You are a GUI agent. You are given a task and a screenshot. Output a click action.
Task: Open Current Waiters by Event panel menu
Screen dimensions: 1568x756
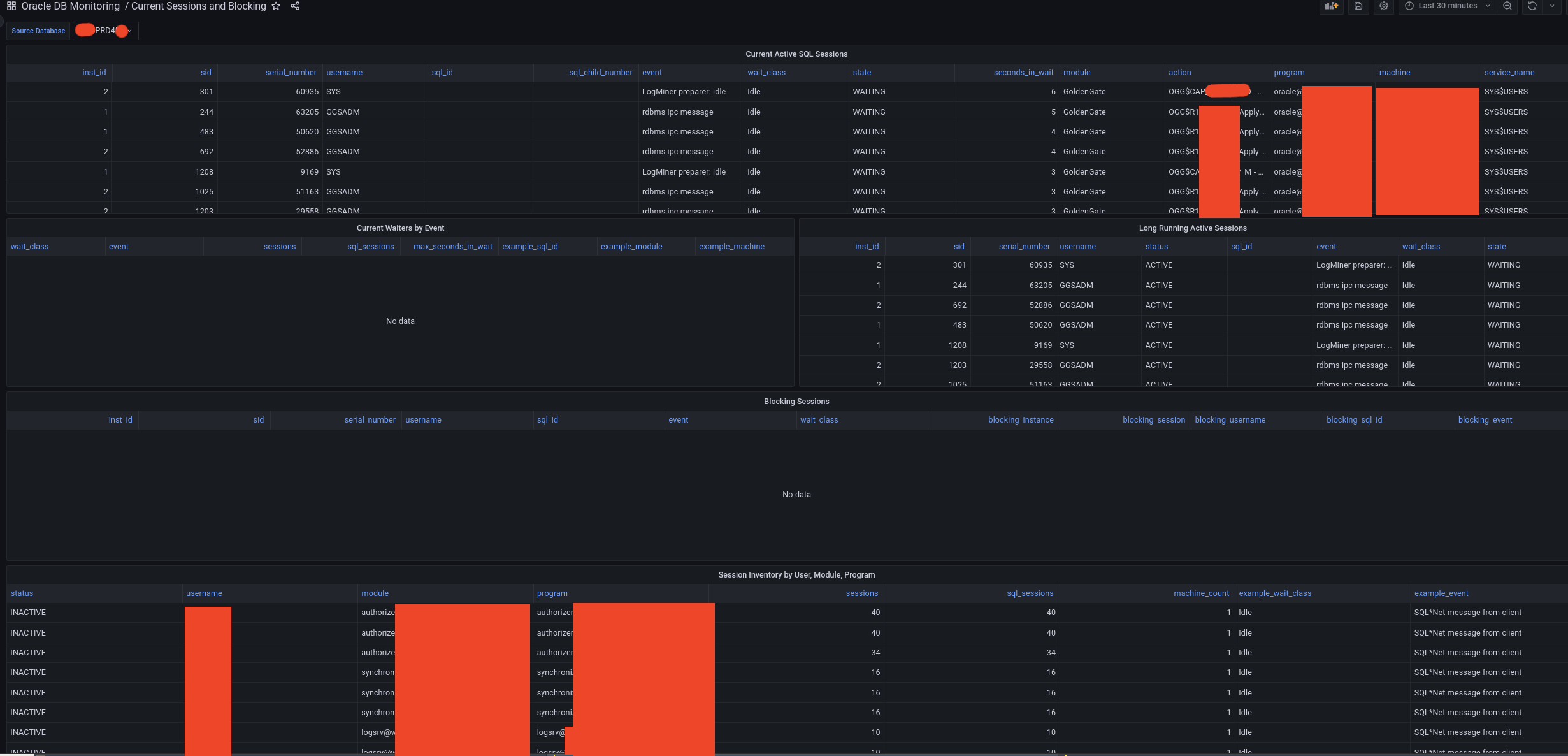point(400,228)
